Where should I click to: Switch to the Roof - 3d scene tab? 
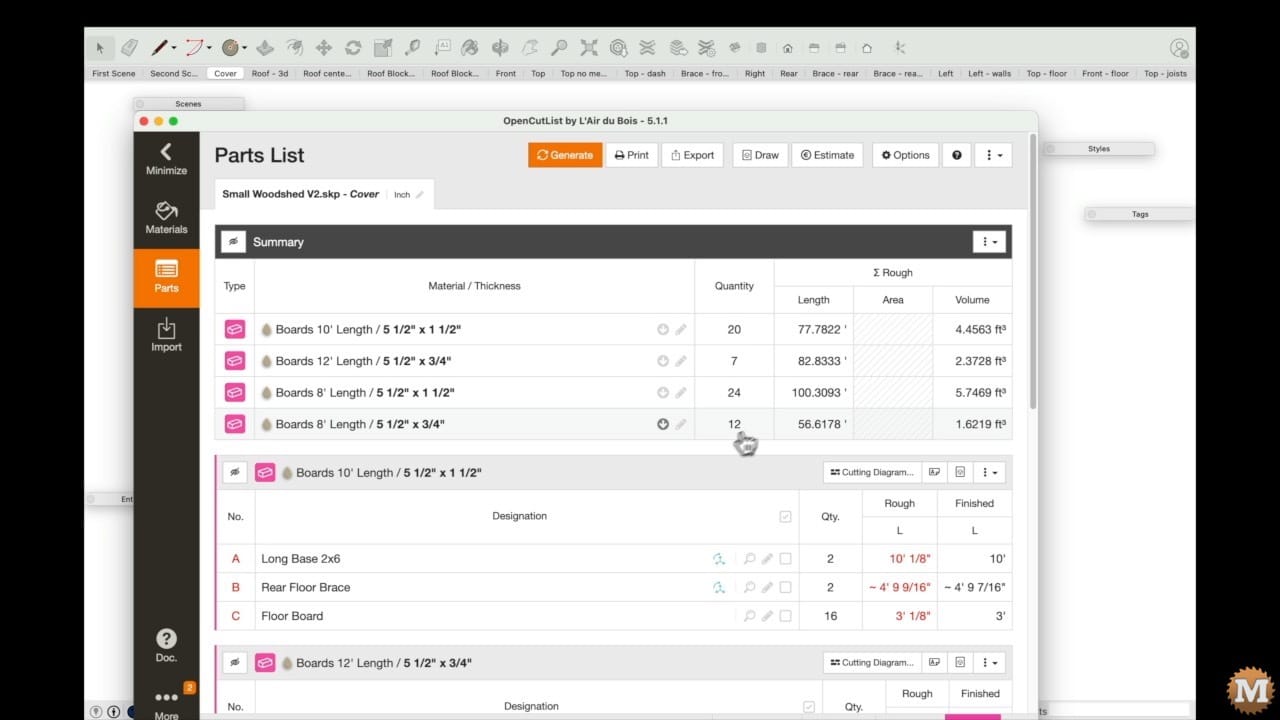tap(269, 73)
